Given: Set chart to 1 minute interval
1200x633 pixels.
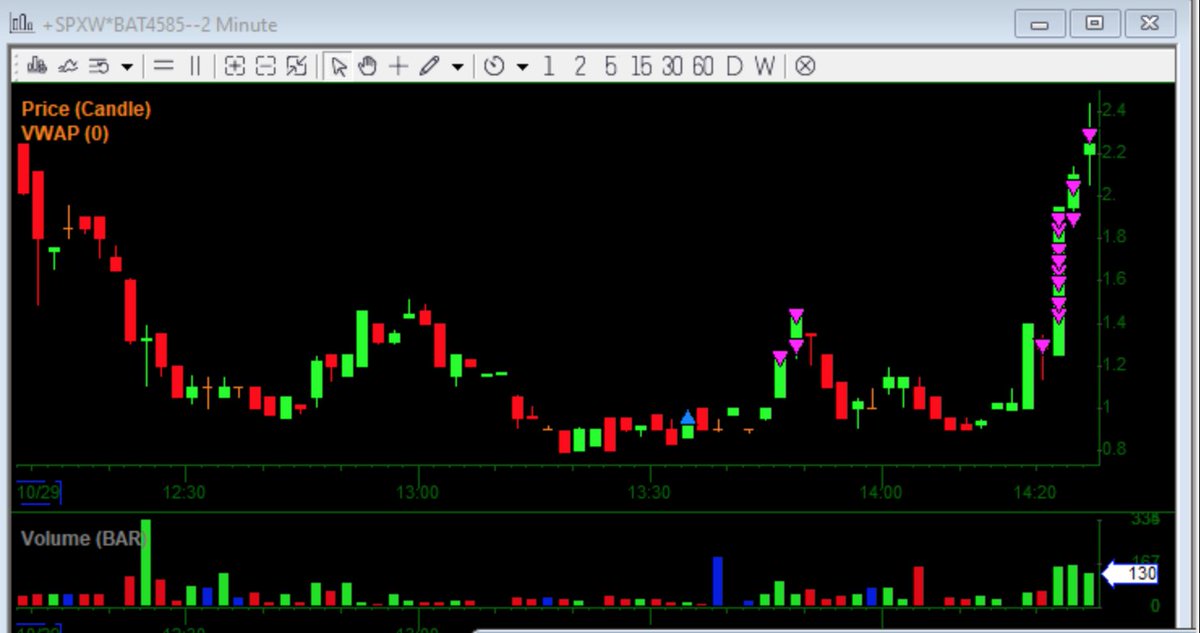Looking at the screenshot, I should click(548, 66).
